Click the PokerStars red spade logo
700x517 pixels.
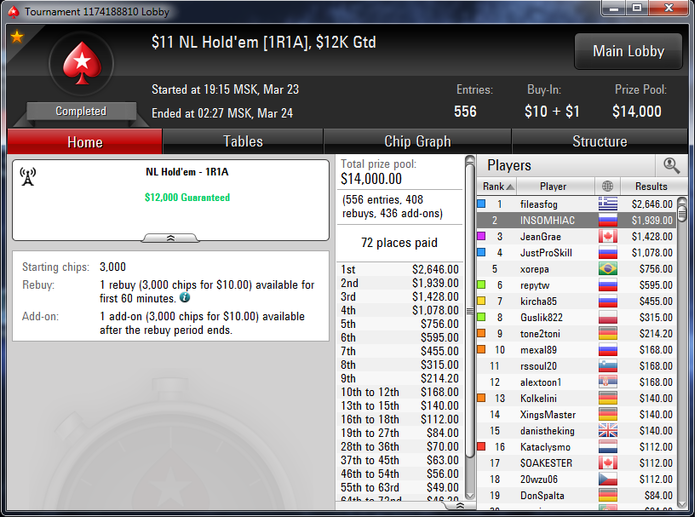click(82, 64)
